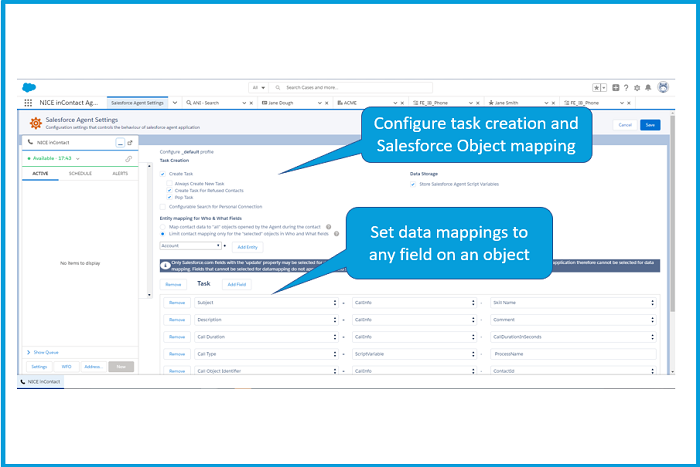Enable Always Create New Task checkbox

point(170,184)
